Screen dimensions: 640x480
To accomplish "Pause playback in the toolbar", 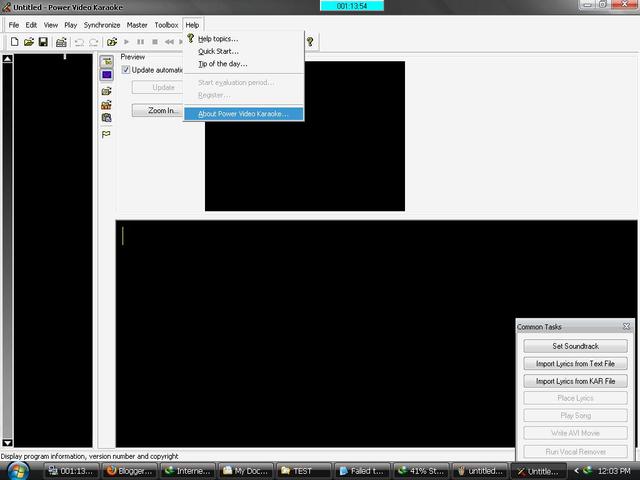I will click(x=140, y=42).
